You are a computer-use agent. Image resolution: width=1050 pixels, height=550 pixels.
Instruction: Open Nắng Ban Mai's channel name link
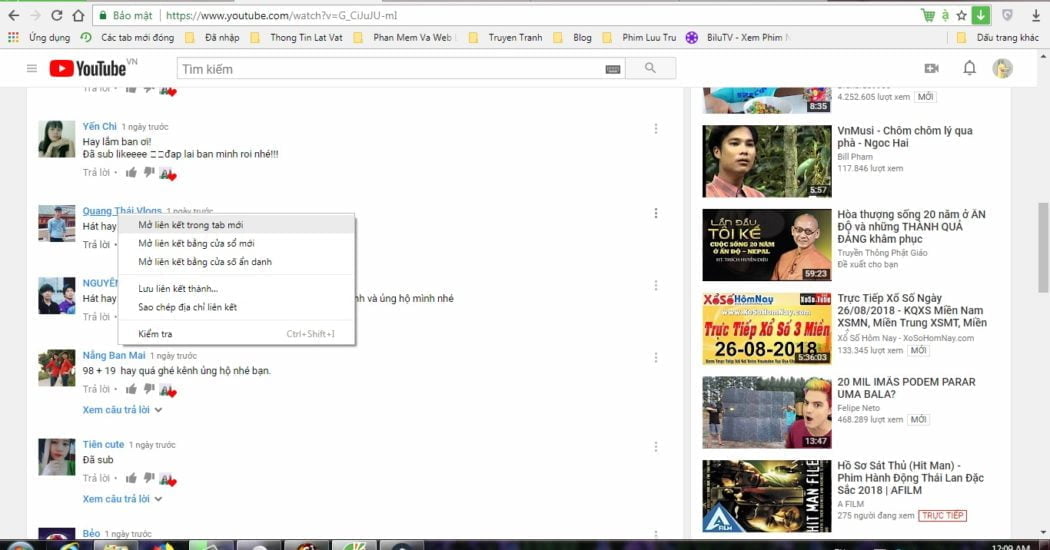[x=114, y=355]
